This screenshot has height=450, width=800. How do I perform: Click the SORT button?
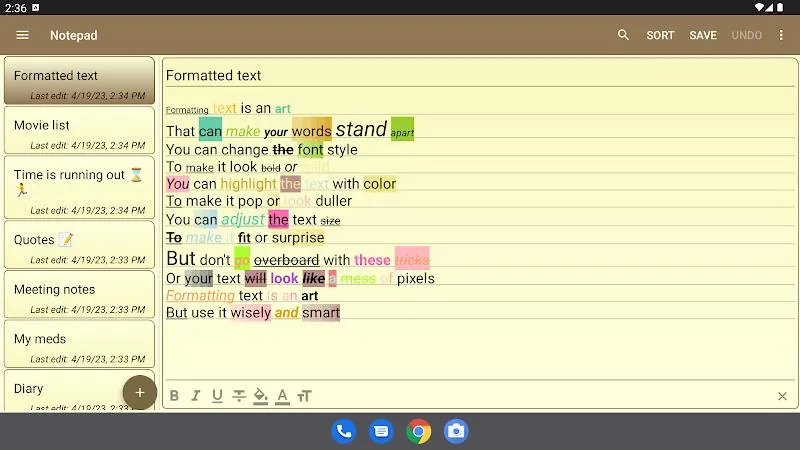click(x=660, y=35)
